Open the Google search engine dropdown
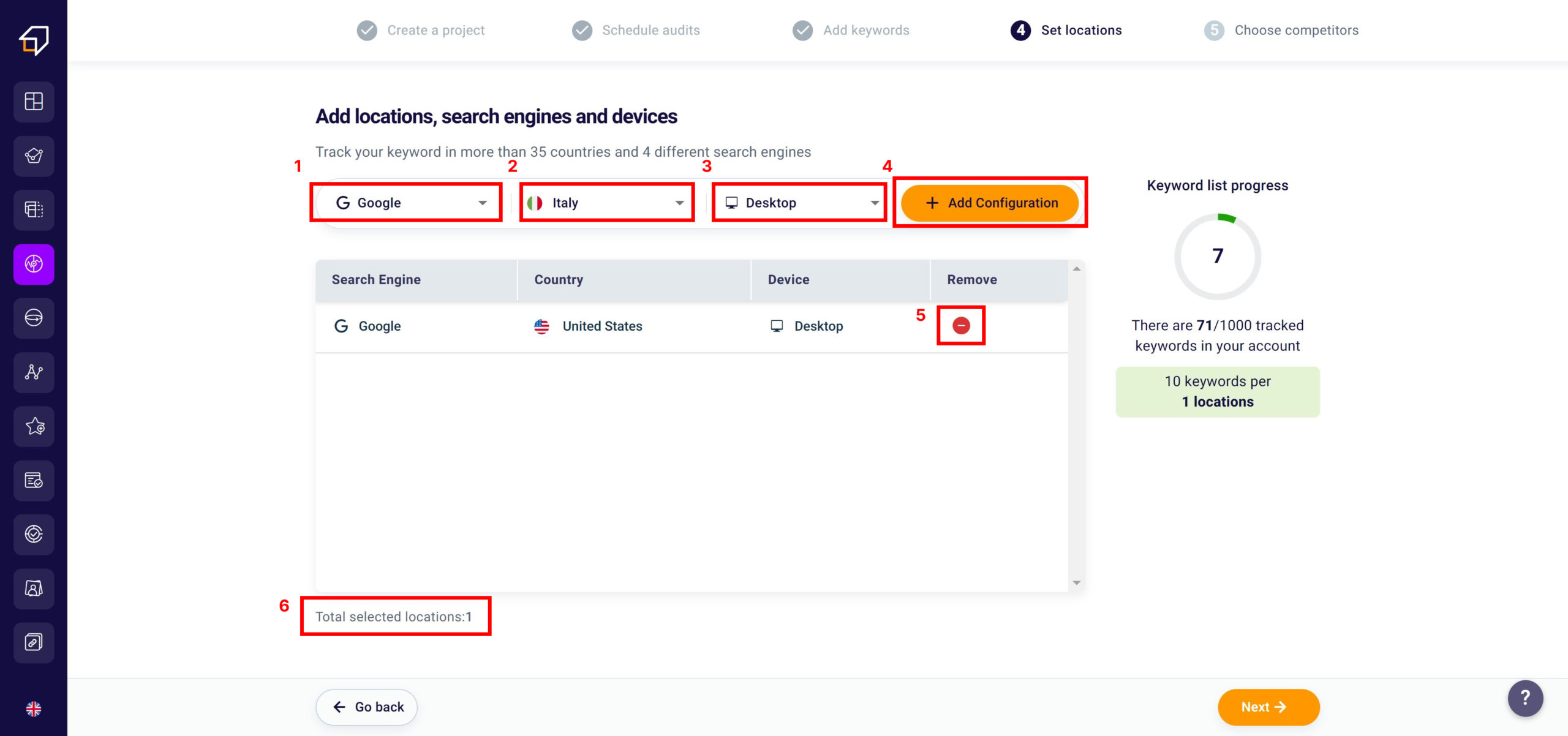Viewport: 1568px width, 736px height. click(407, 203)
